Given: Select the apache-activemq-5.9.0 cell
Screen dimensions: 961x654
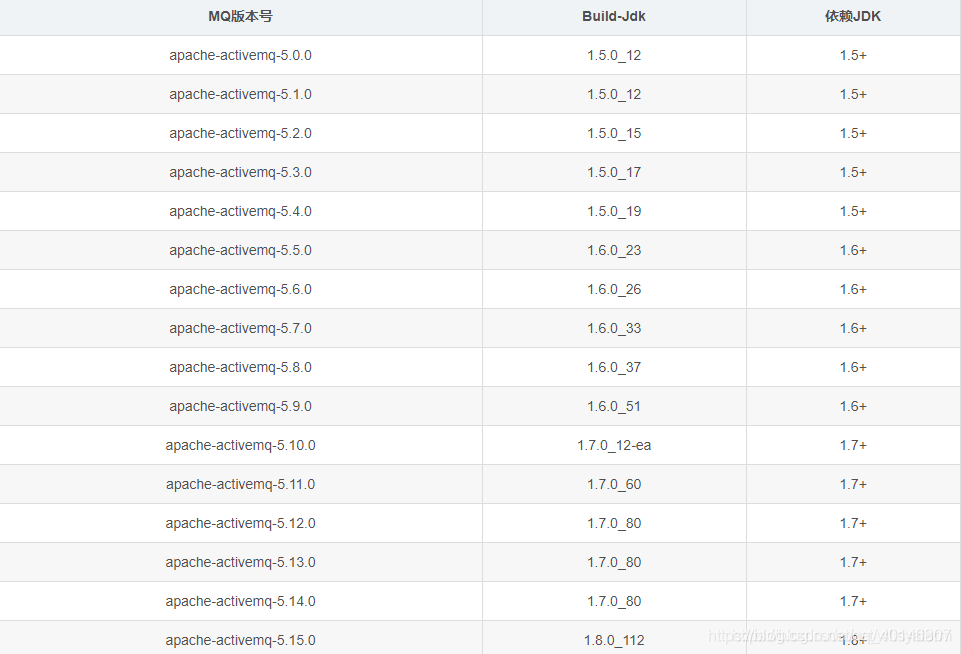Looking at the screenshot, I should coord(240,406).
